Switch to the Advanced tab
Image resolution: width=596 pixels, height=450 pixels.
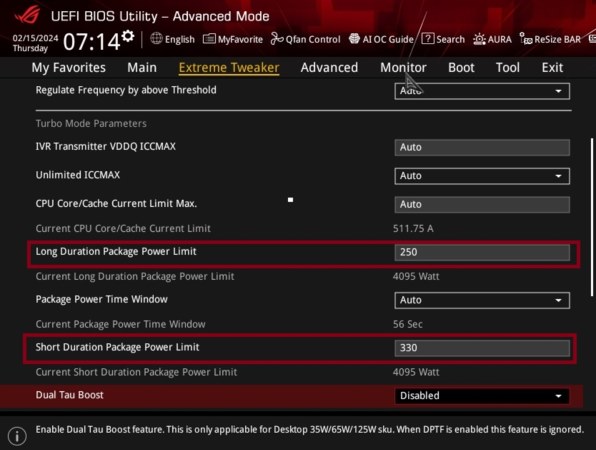point(329,68)
